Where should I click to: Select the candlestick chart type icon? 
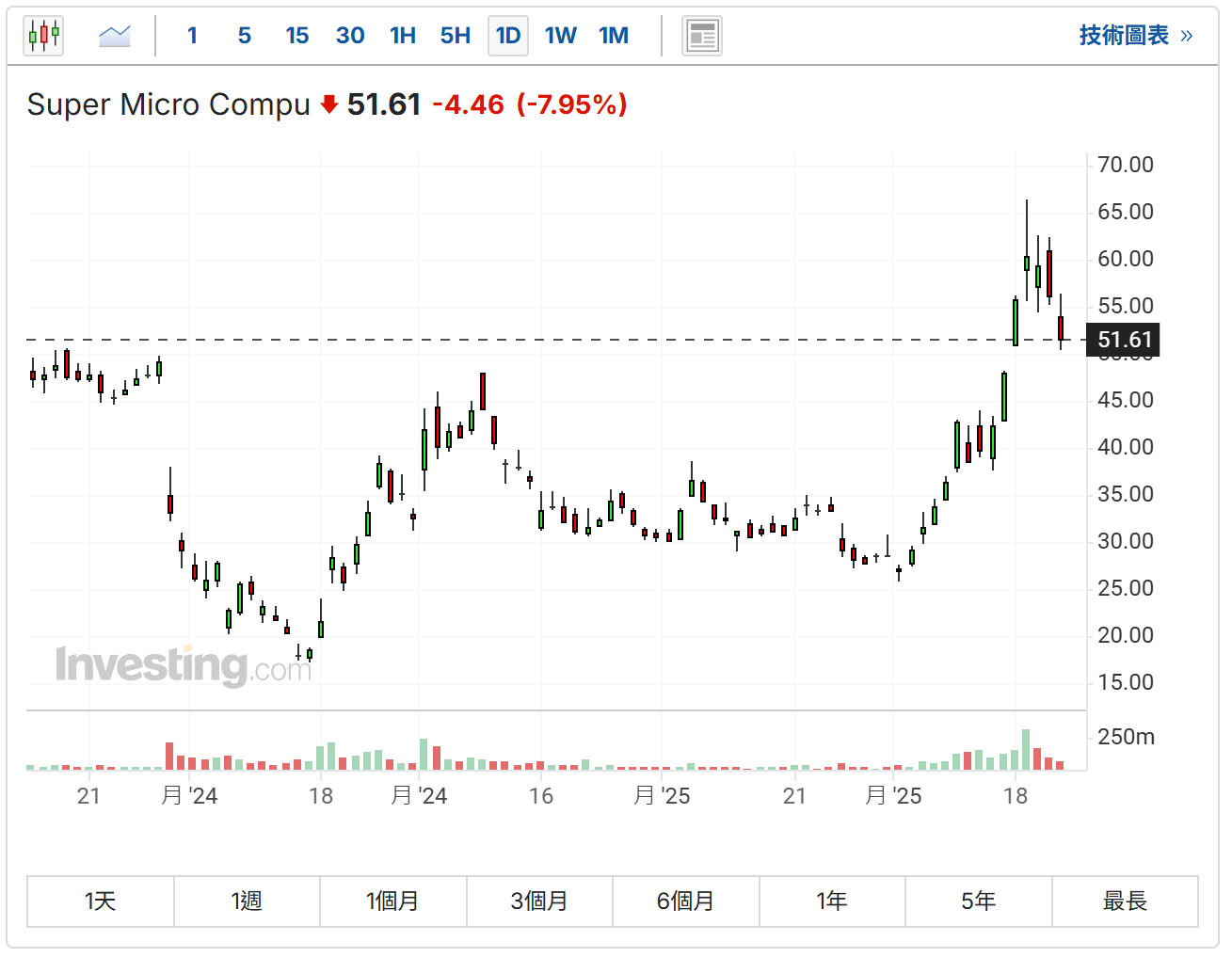pos(43,36)
